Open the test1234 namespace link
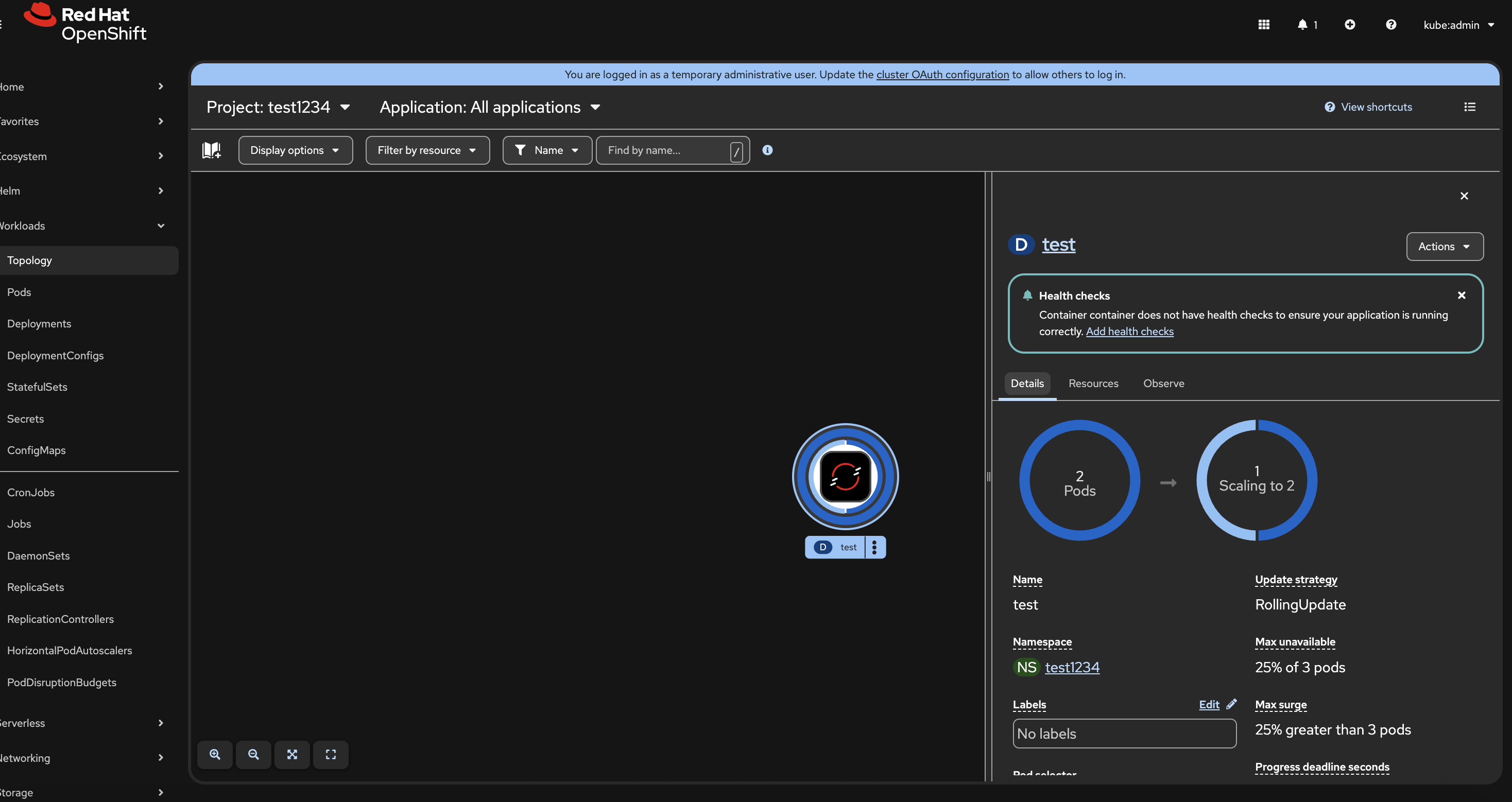 coord(1072,668)
